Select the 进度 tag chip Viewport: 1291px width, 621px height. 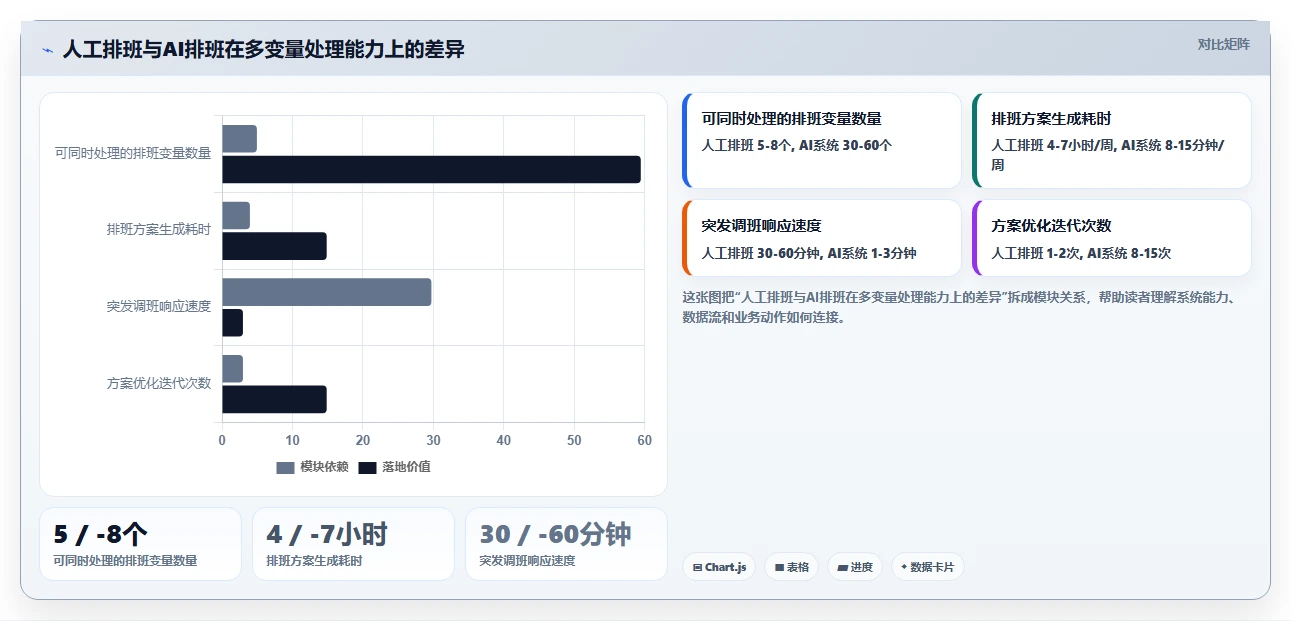(855, 567)
